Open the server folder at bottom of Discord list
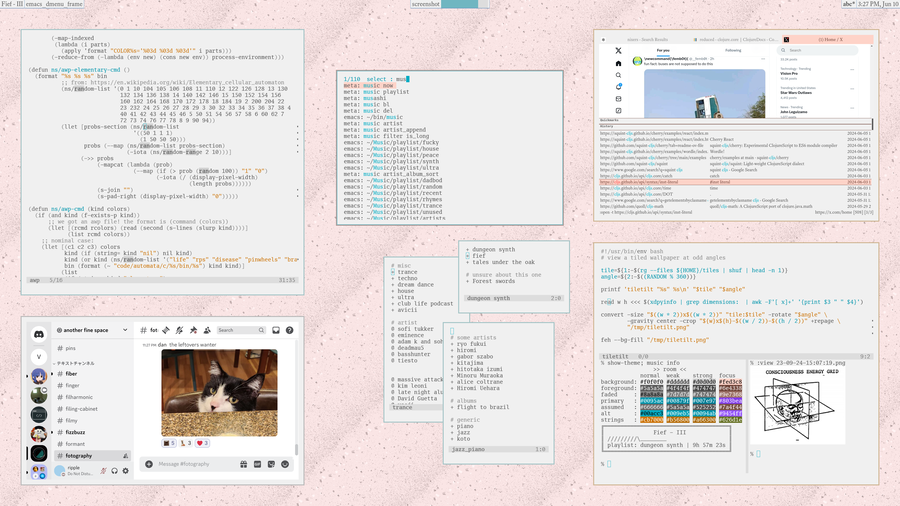Screen dimensions: 900x506 coord(38,472)
